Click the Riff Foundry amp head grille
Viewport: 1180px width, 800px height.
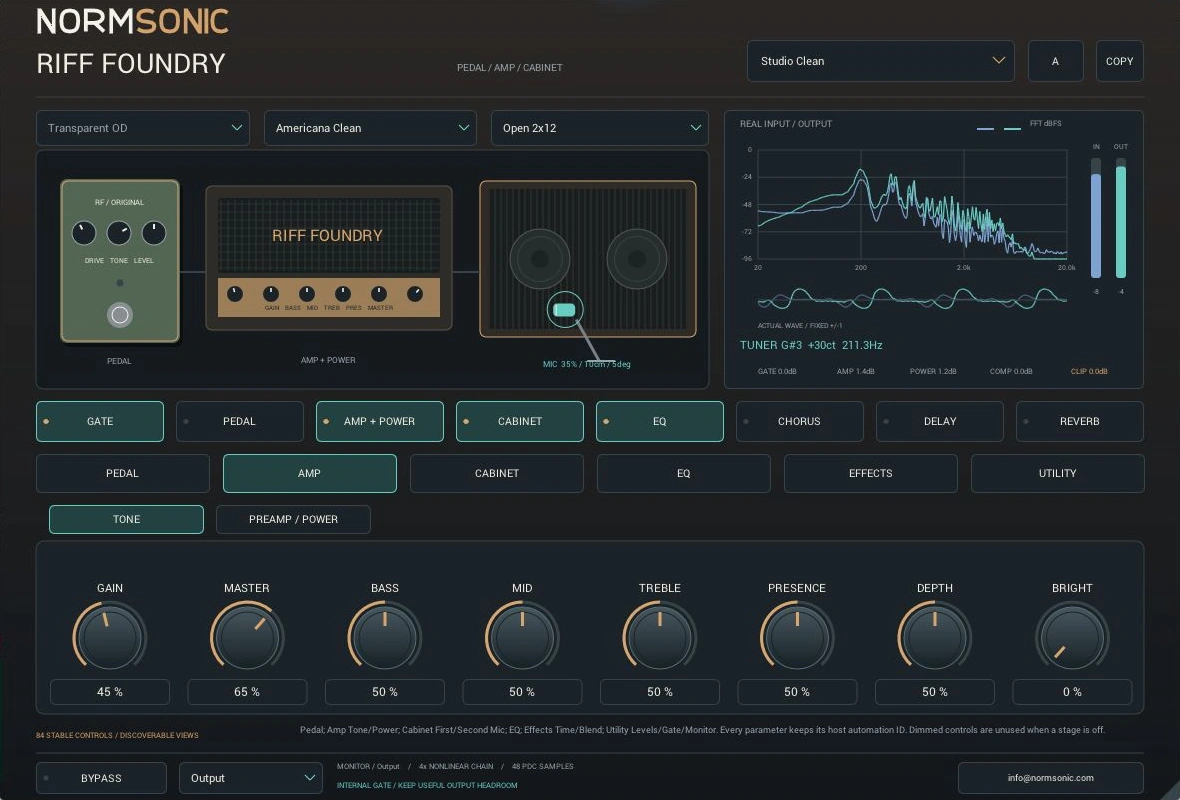(329, 236)
